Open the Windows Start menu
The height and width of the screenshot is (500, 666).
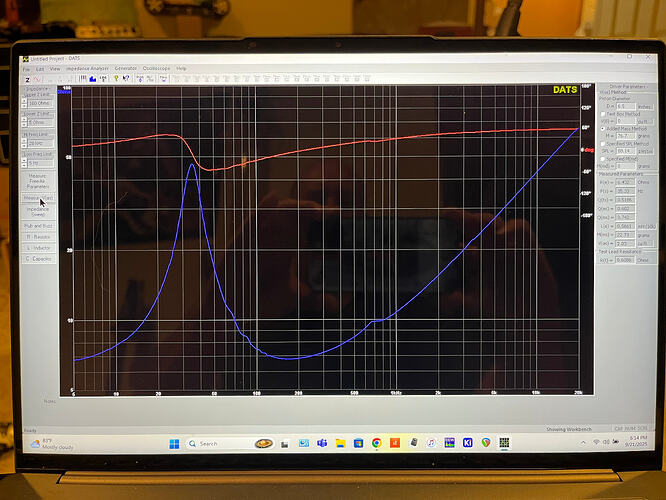[x=174, y=444]
